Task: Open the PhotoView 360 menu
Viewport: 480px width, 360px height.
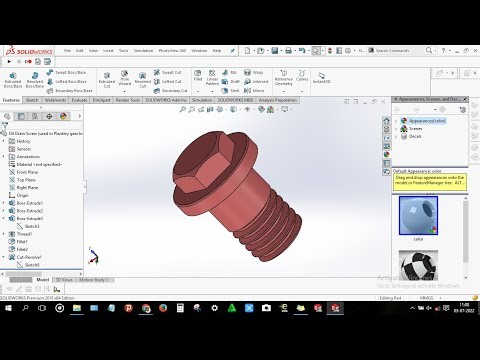Action: pos(172,51)
